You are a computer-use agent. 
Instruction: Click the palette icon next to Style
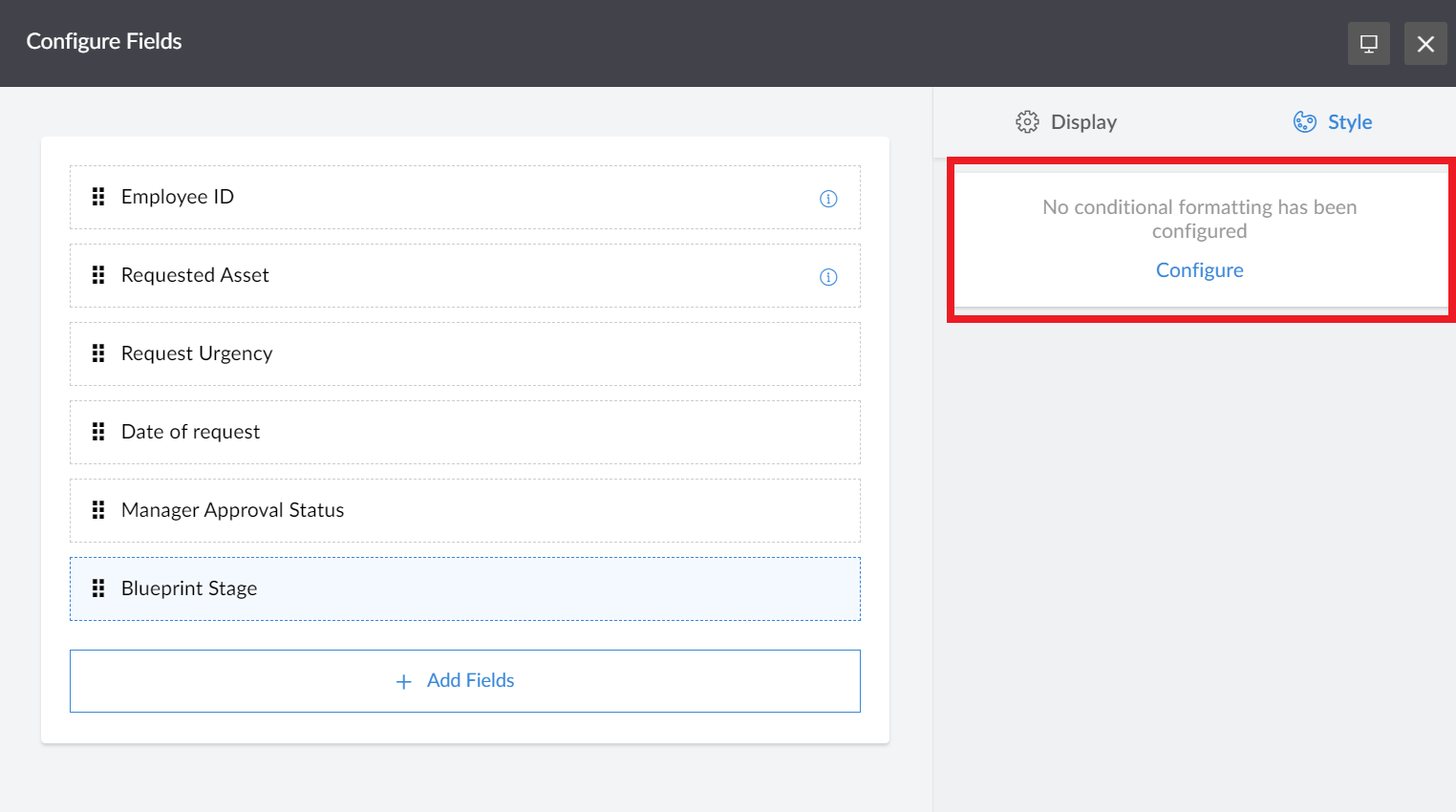1304,121
